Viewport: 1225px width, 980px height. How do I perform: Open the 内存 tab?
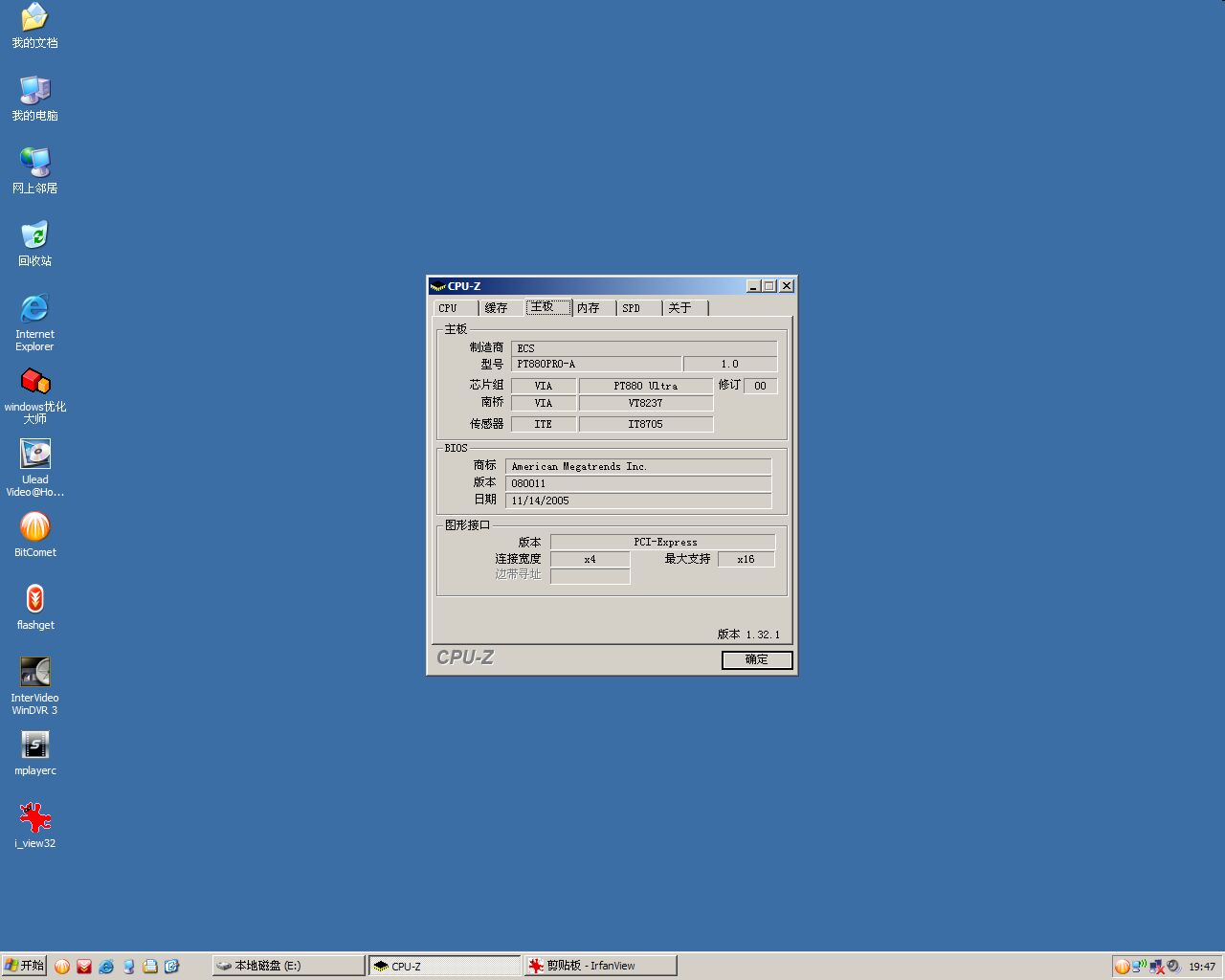coord(593,308)
